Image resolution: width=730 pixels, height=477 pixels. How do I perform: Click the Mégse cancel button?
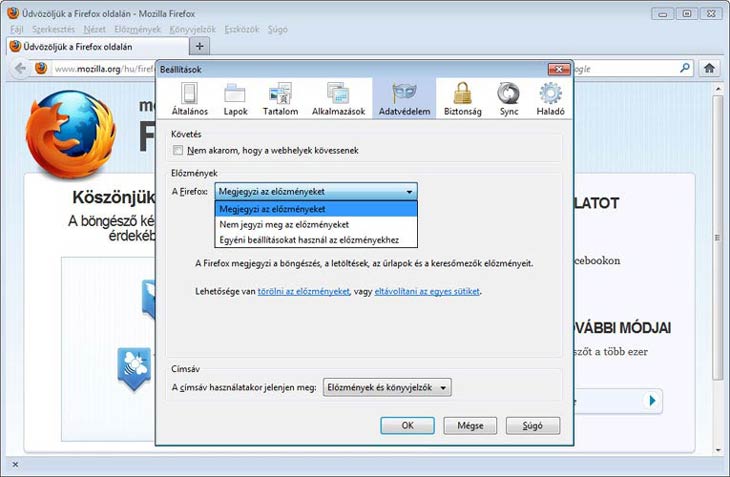[470, 425]
